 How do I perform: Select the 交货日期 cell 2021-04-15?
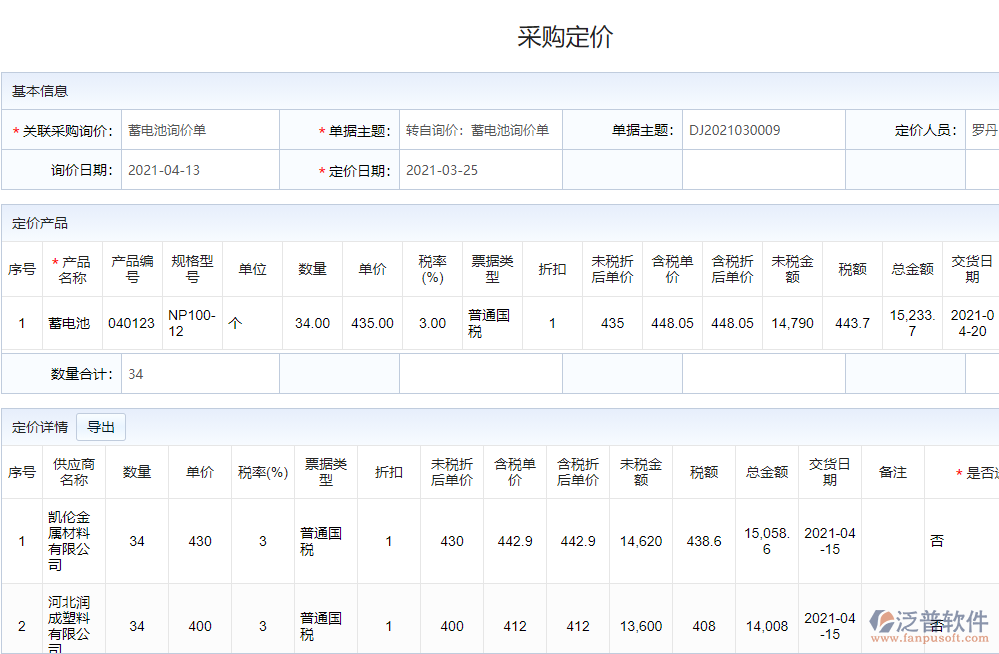[829, 541]
